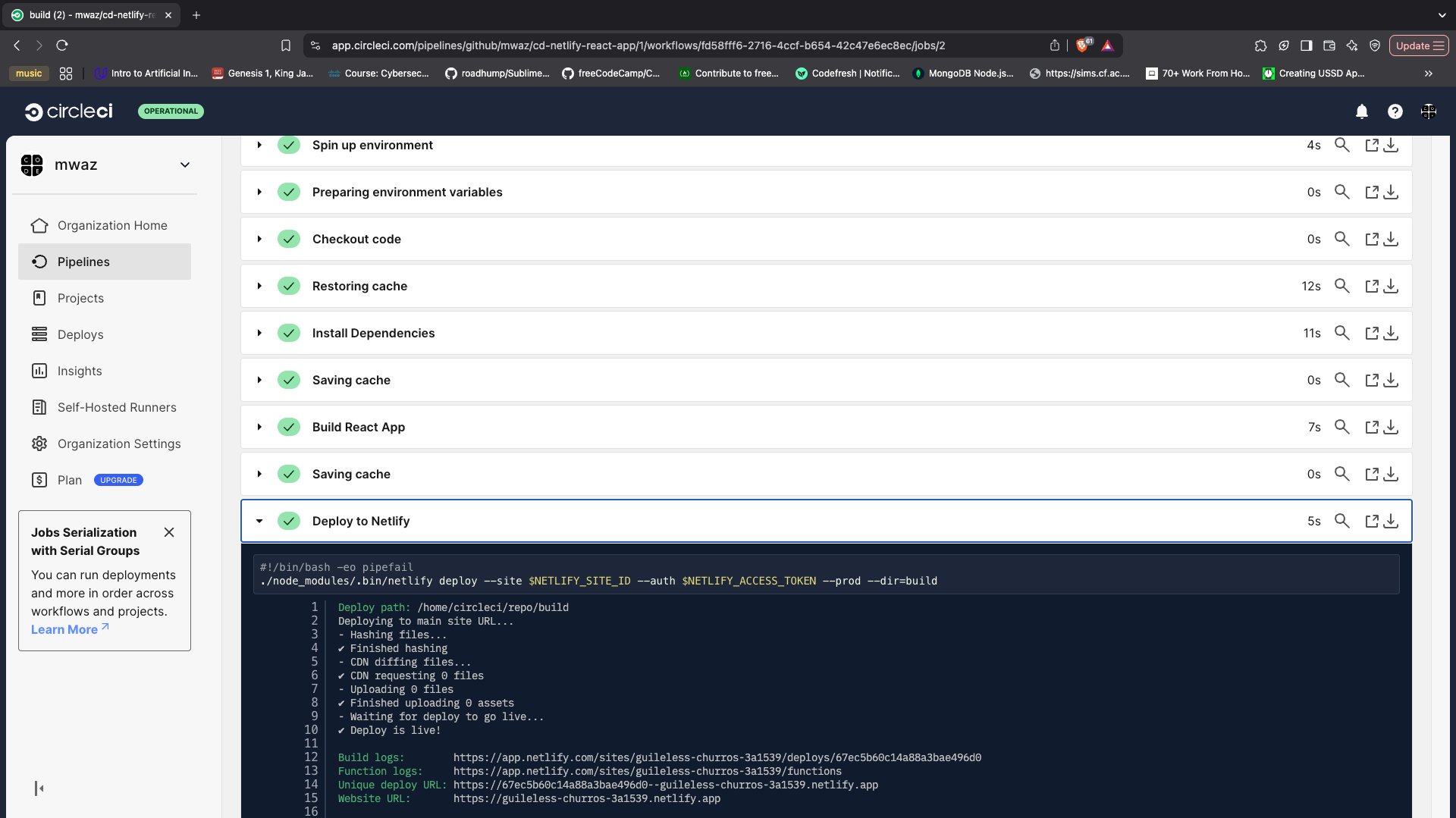
Task: Open the help question mark icon
Action: pos(1395,111)
